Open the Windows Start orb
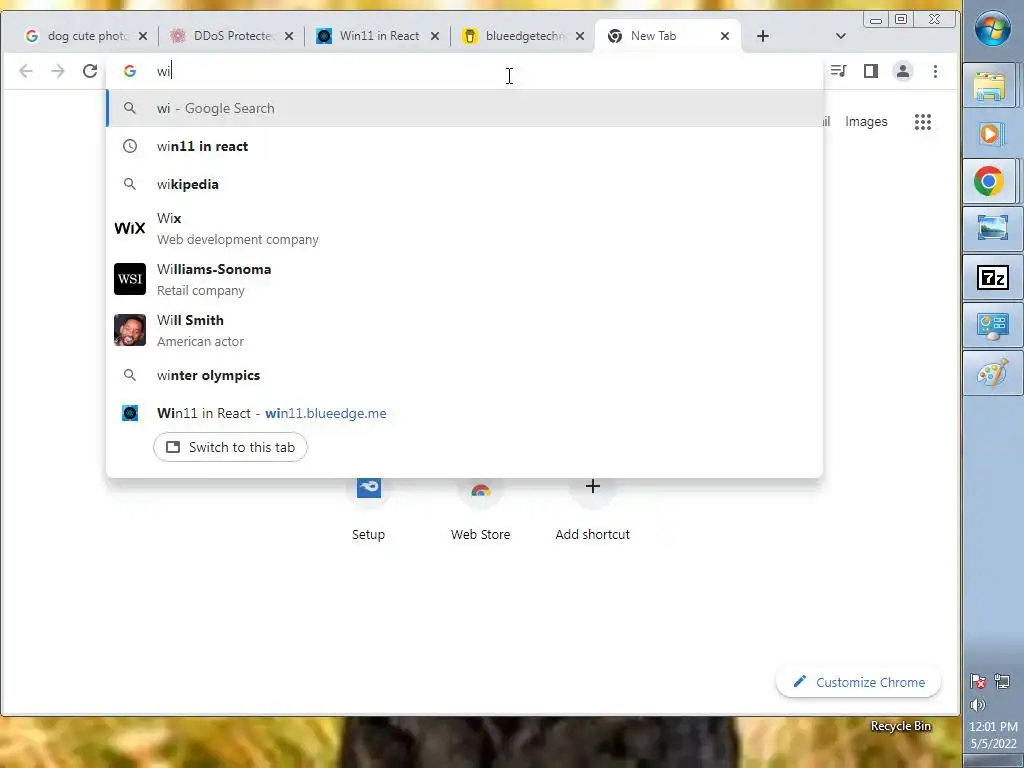 (992, 29)
